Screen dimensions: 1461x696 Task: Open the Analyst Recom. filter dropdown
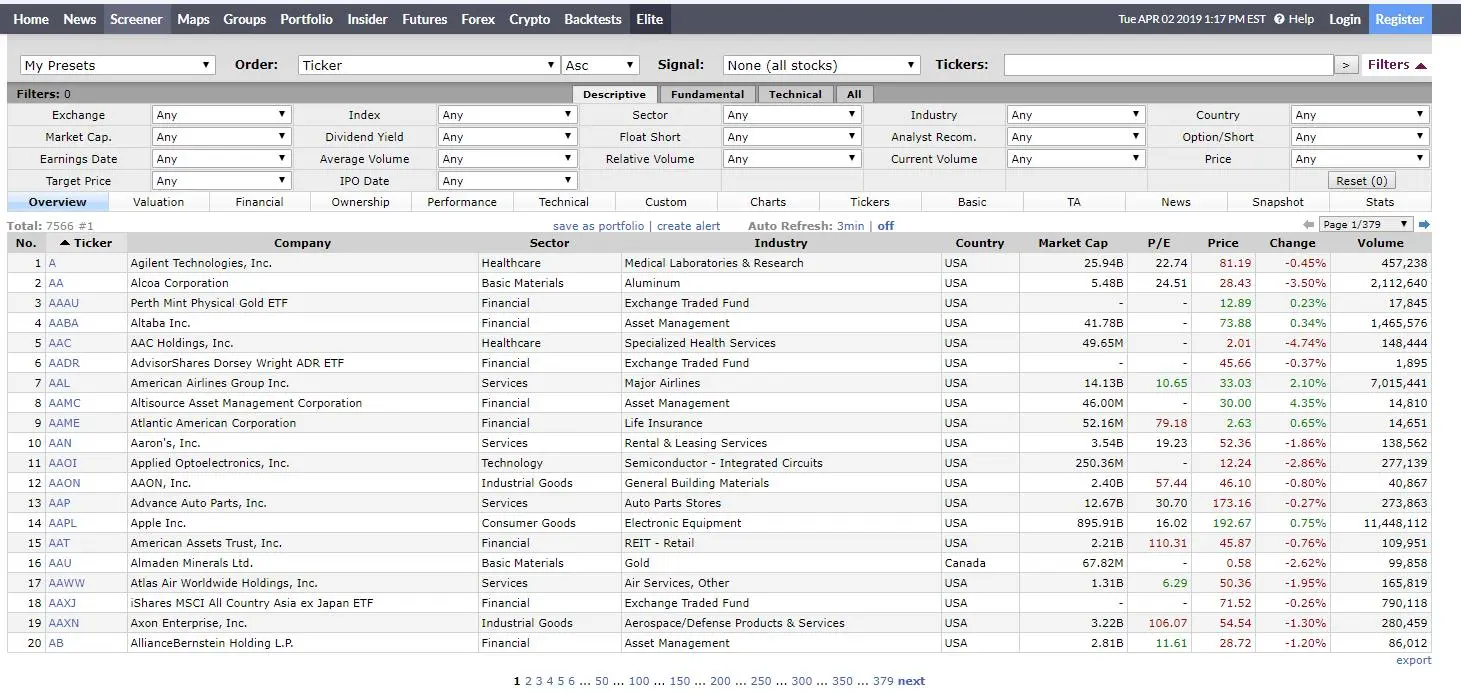1076,137
